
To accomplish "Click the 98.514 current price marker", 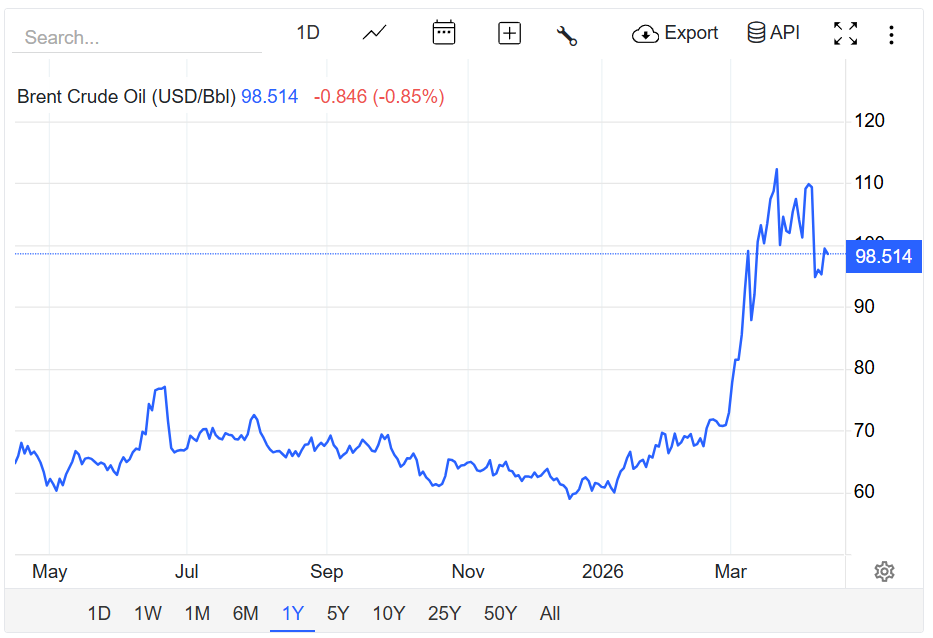I will (884, 257).
